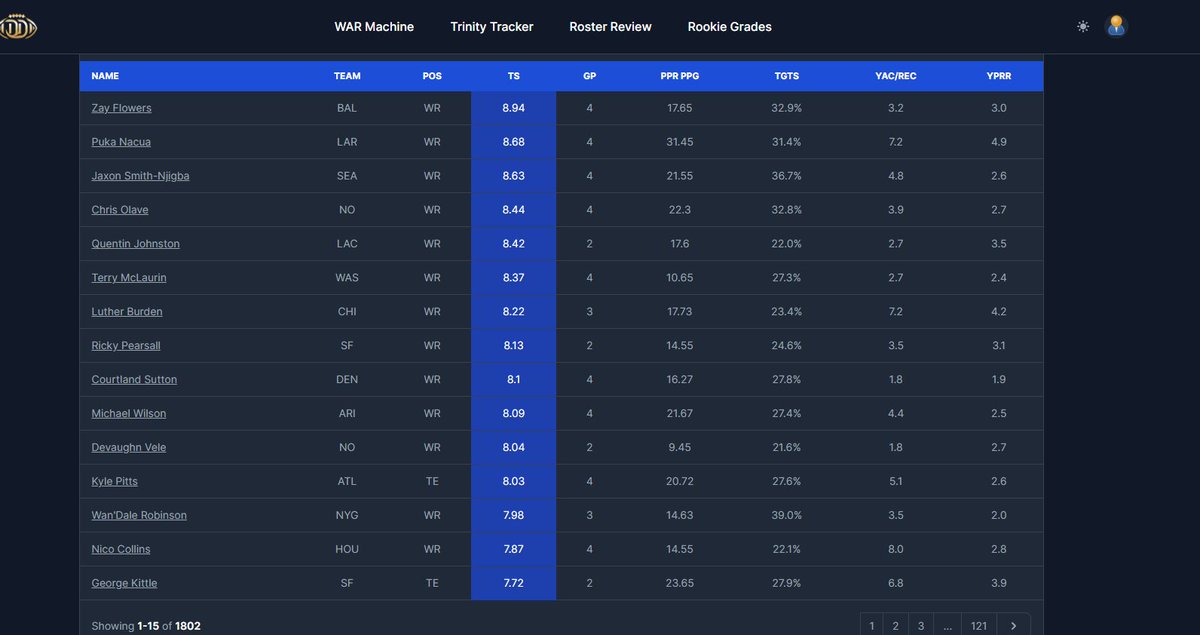Click the next page chevron
The width and height of the screenshot is (1200, 635).
pos(1013,625)
